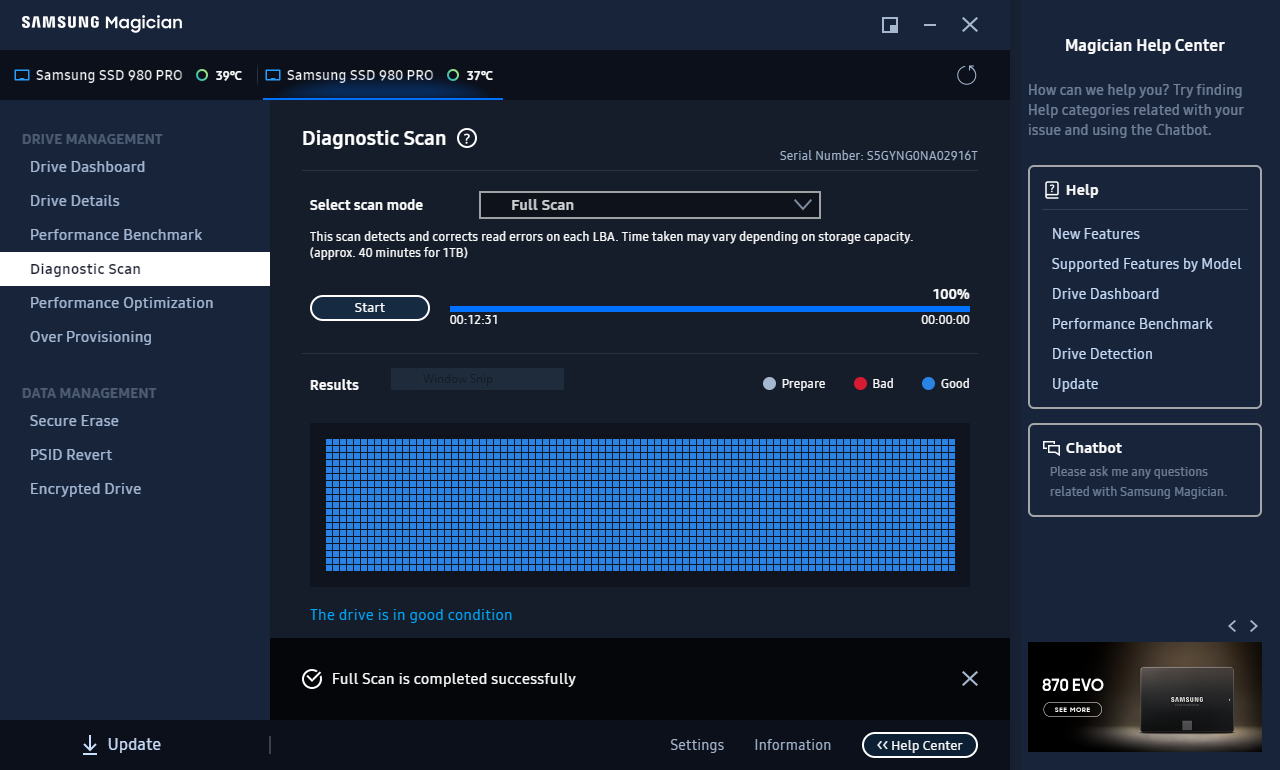Click the Help Center toggle button
Image resolution: width=1280 pixels, height=770 pixels.
click(919, 745)
